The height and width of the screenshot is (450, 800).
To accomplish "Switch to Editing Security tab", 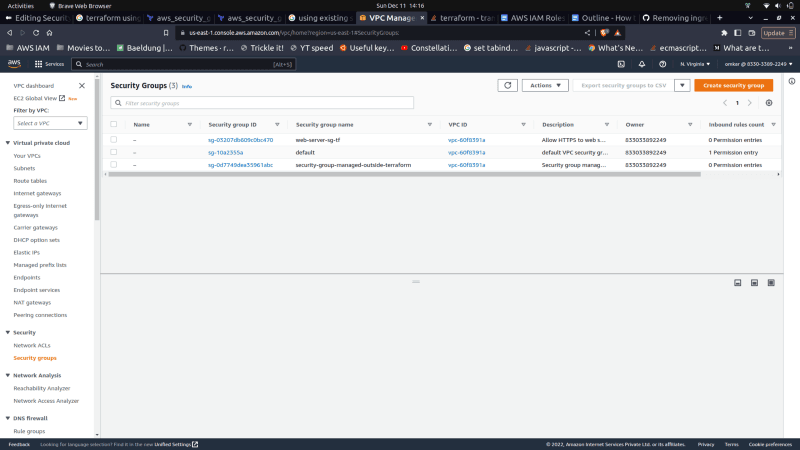I will [x=37, y=18].
